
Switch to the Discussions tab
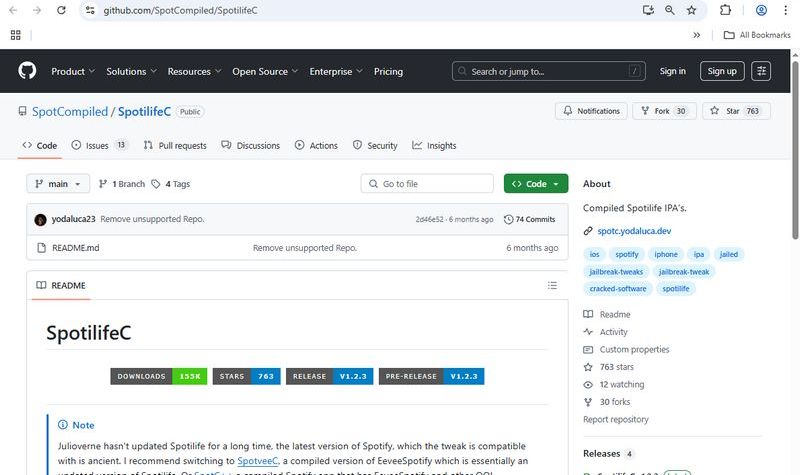251,145
